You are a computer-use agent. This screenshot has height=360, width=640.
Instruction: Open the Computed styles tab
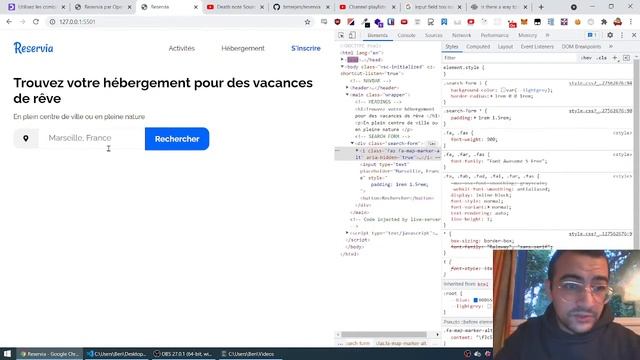click(x=478, y=47)
